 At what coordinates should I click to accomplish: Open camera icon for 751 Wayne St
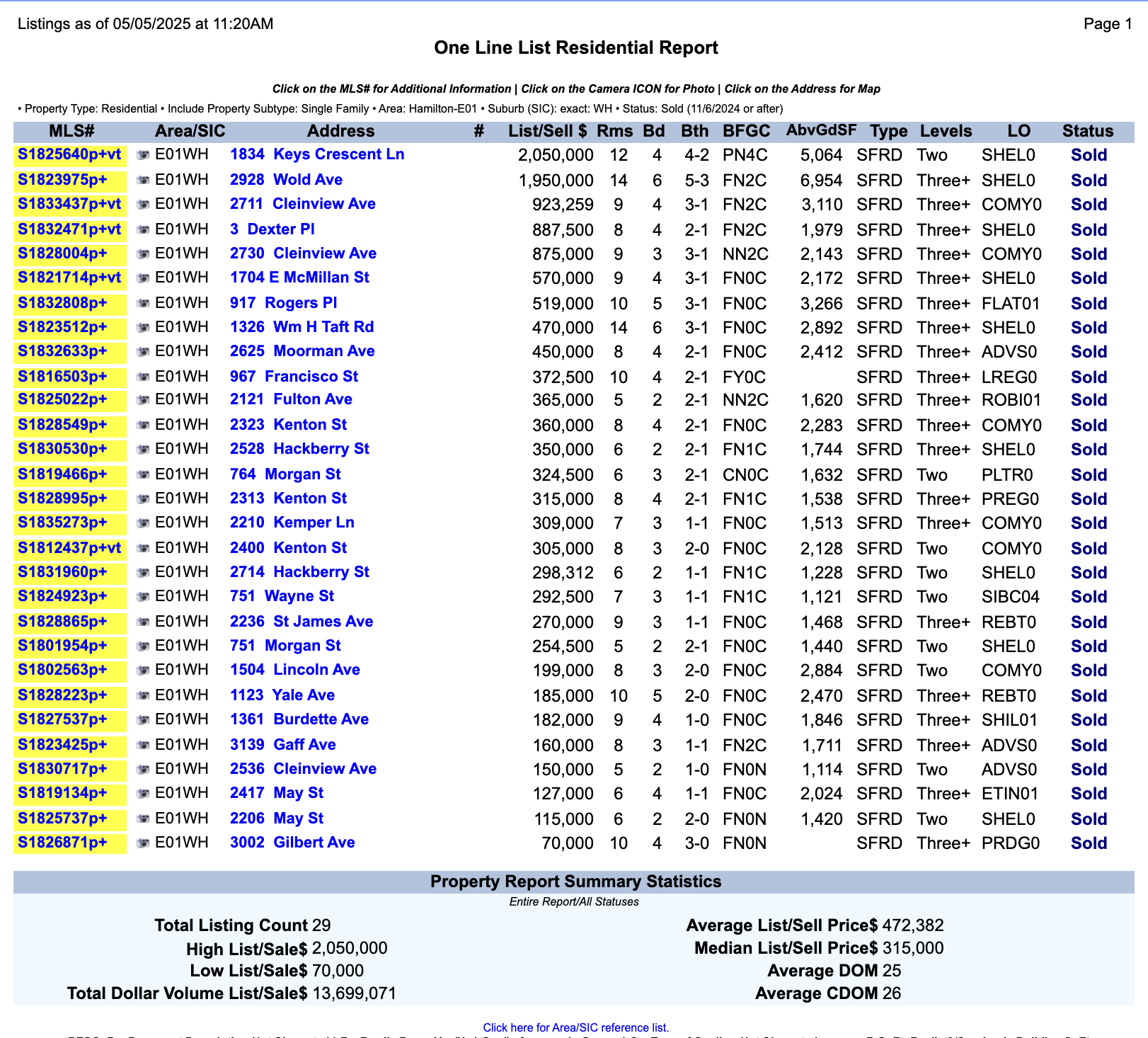143,597
